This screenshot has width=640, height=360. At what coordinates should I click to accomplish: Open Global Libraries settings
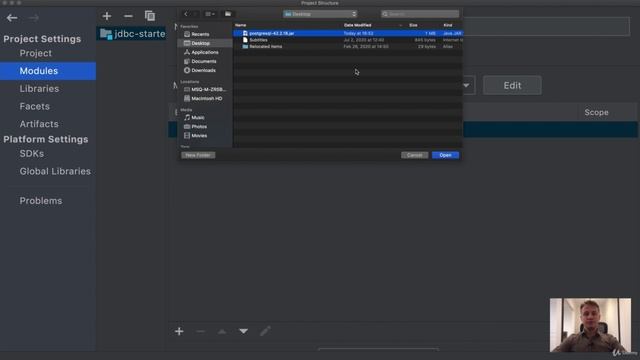[x=55, y=171]
